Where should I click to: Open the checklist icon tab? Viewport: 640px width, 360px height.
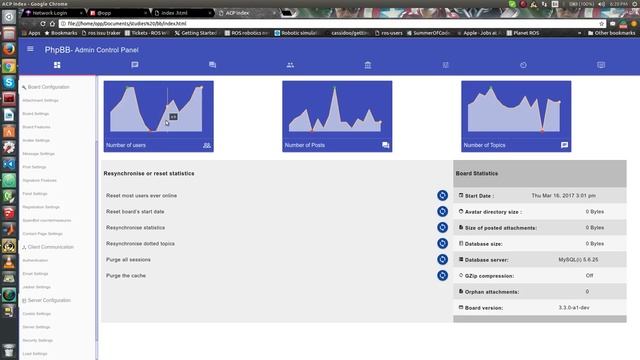click(x=446, y=65)
